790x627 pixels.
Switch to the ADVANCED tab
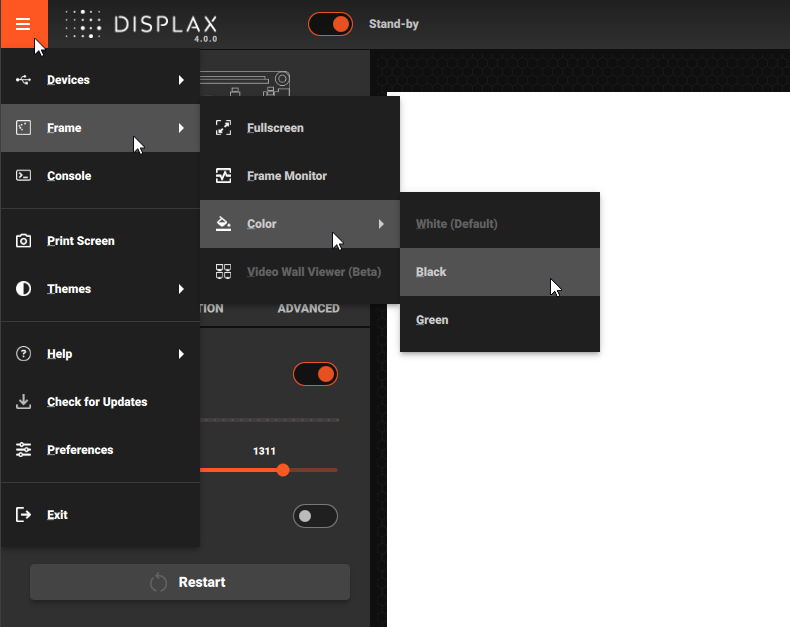308,308
